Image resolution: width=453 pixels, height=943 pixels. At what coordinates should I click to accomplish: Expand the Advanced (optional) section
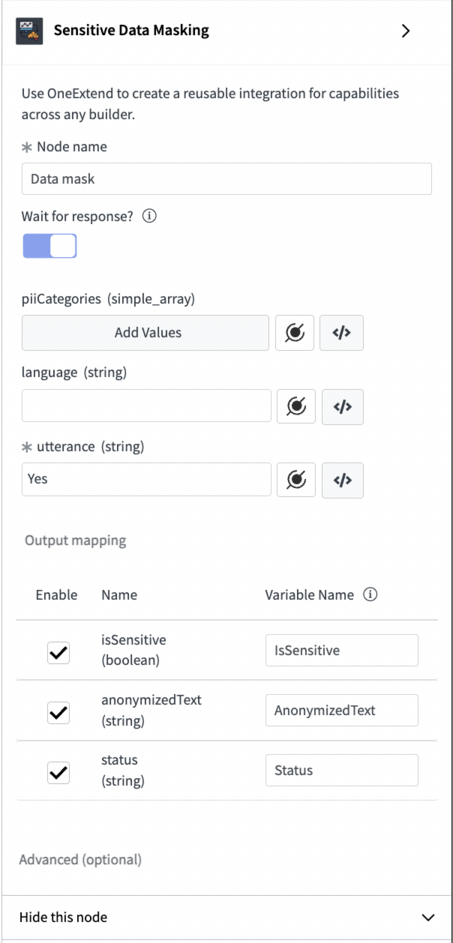coord(81,859)
